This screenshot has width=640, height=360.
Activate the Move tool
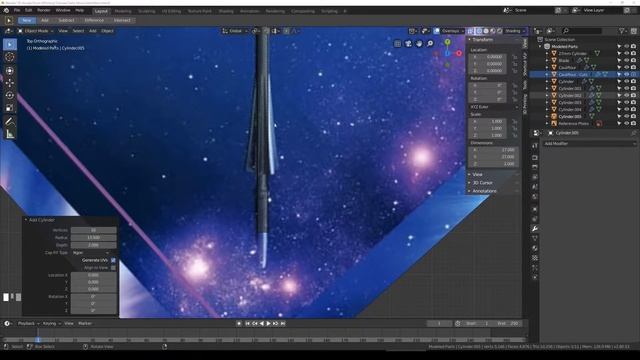(10, 82)
